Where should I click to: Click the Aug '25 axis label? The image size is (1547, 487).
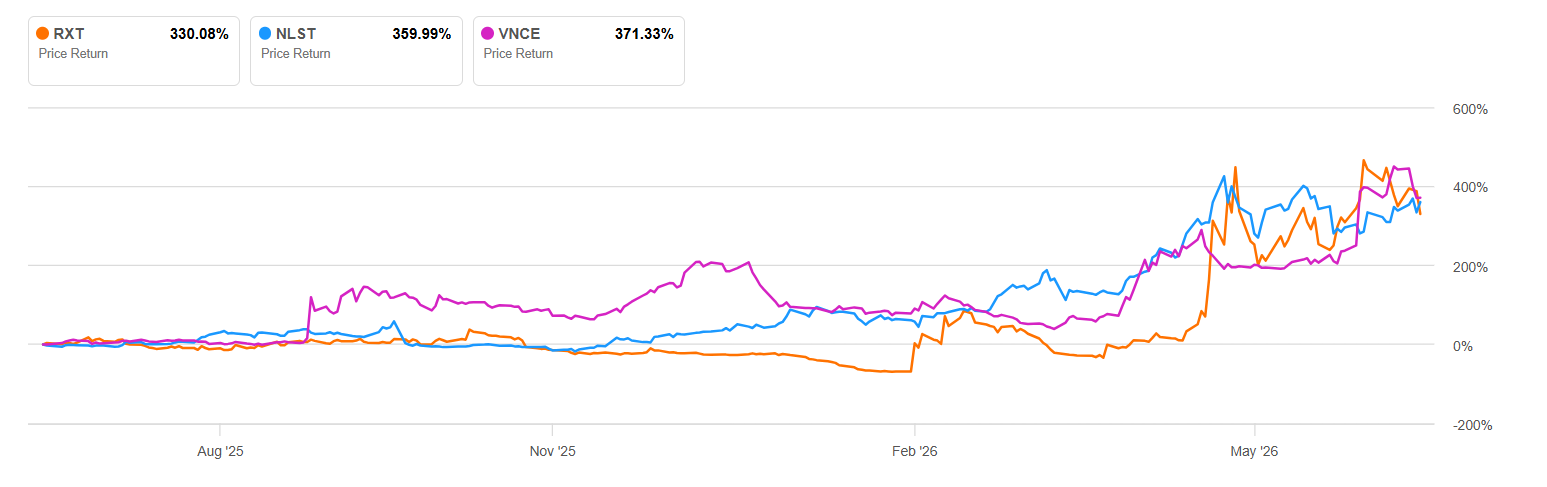coord(220,451)
